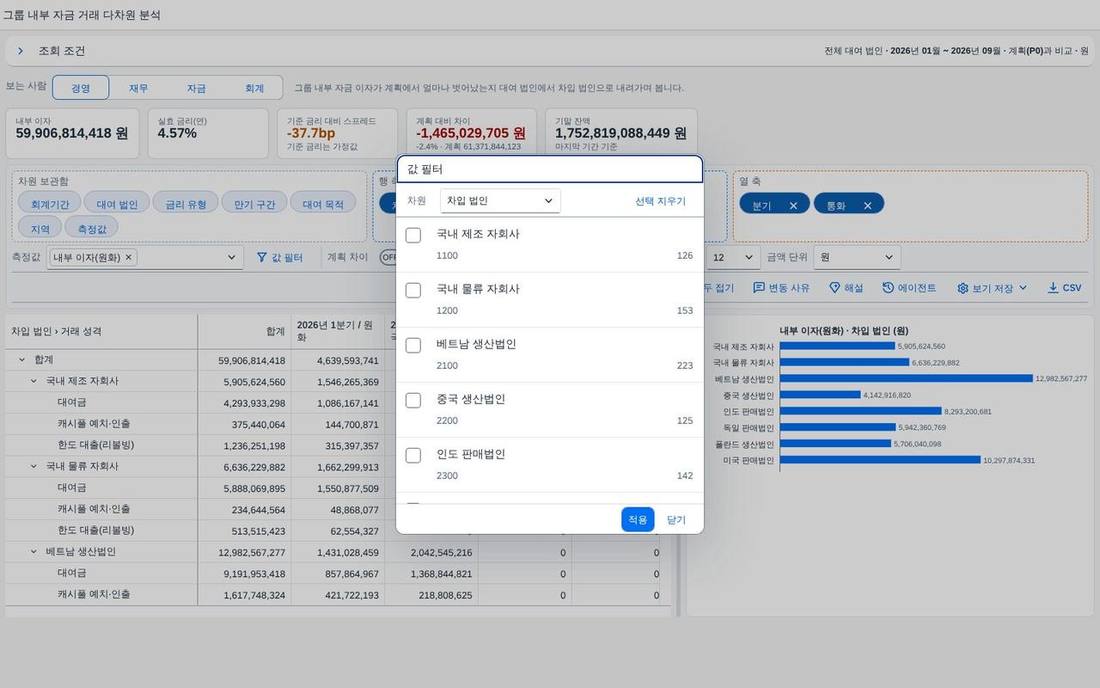Click the 선택 지우기 link
Image resolution: width=1100 pixels, height=688 pixels.
tap(660, 201)
